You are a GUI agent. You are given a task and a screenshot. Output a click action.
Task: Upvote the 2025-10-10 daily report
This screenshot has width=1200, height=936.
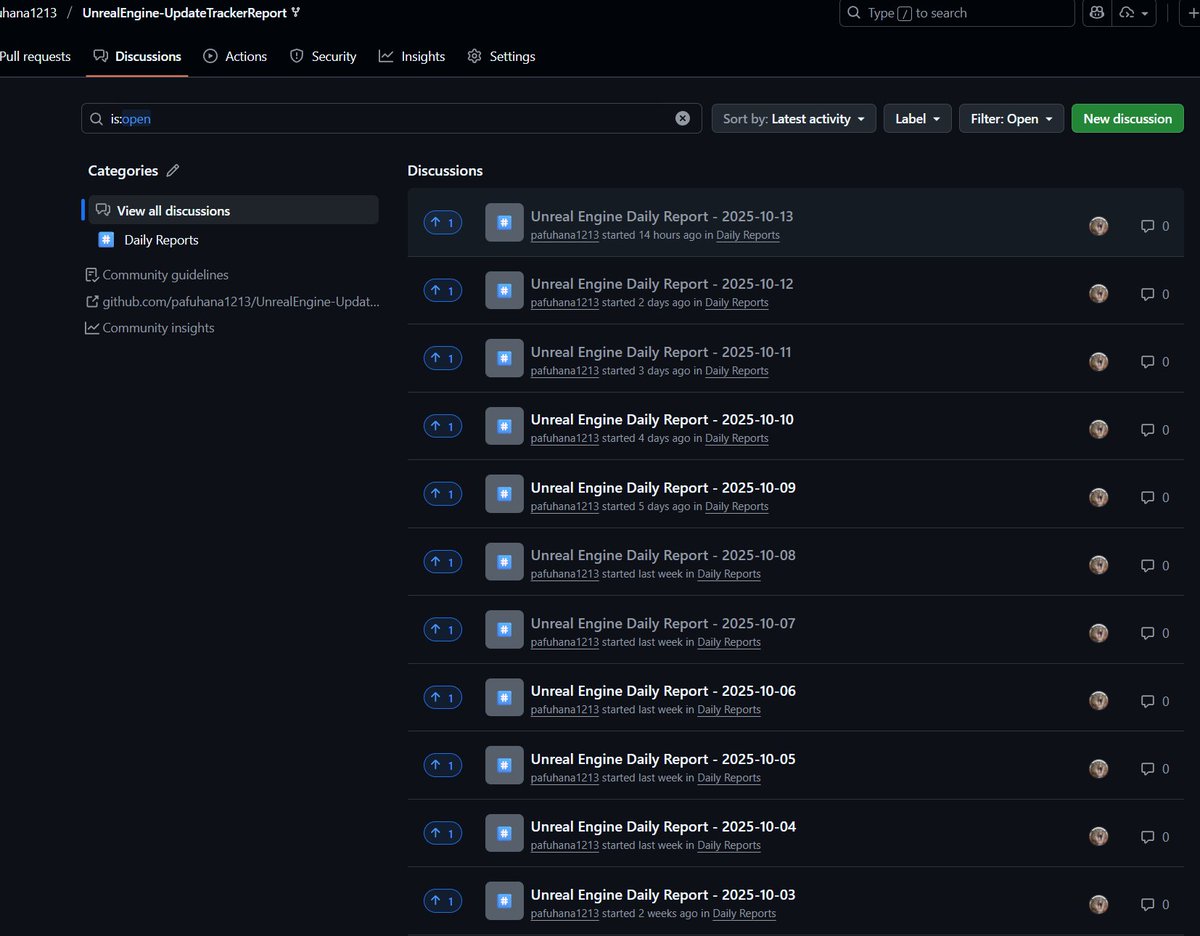tap(443, 426)
